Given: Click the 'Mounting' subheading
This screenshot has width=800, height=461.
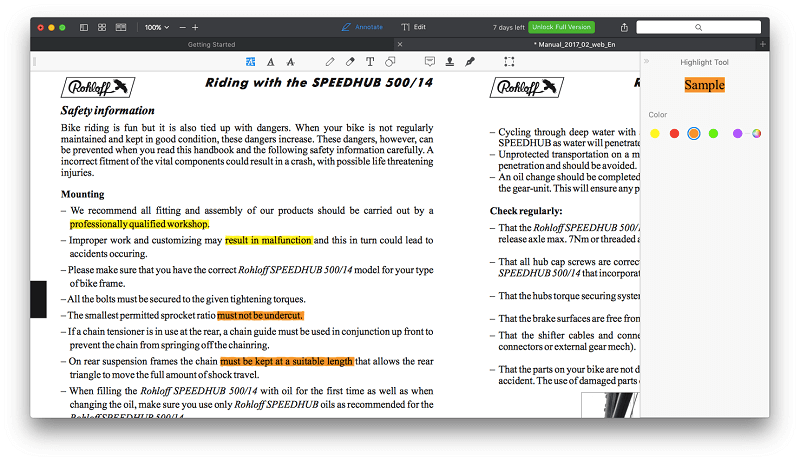Looking at the screenshot, I should click(83, 194).
